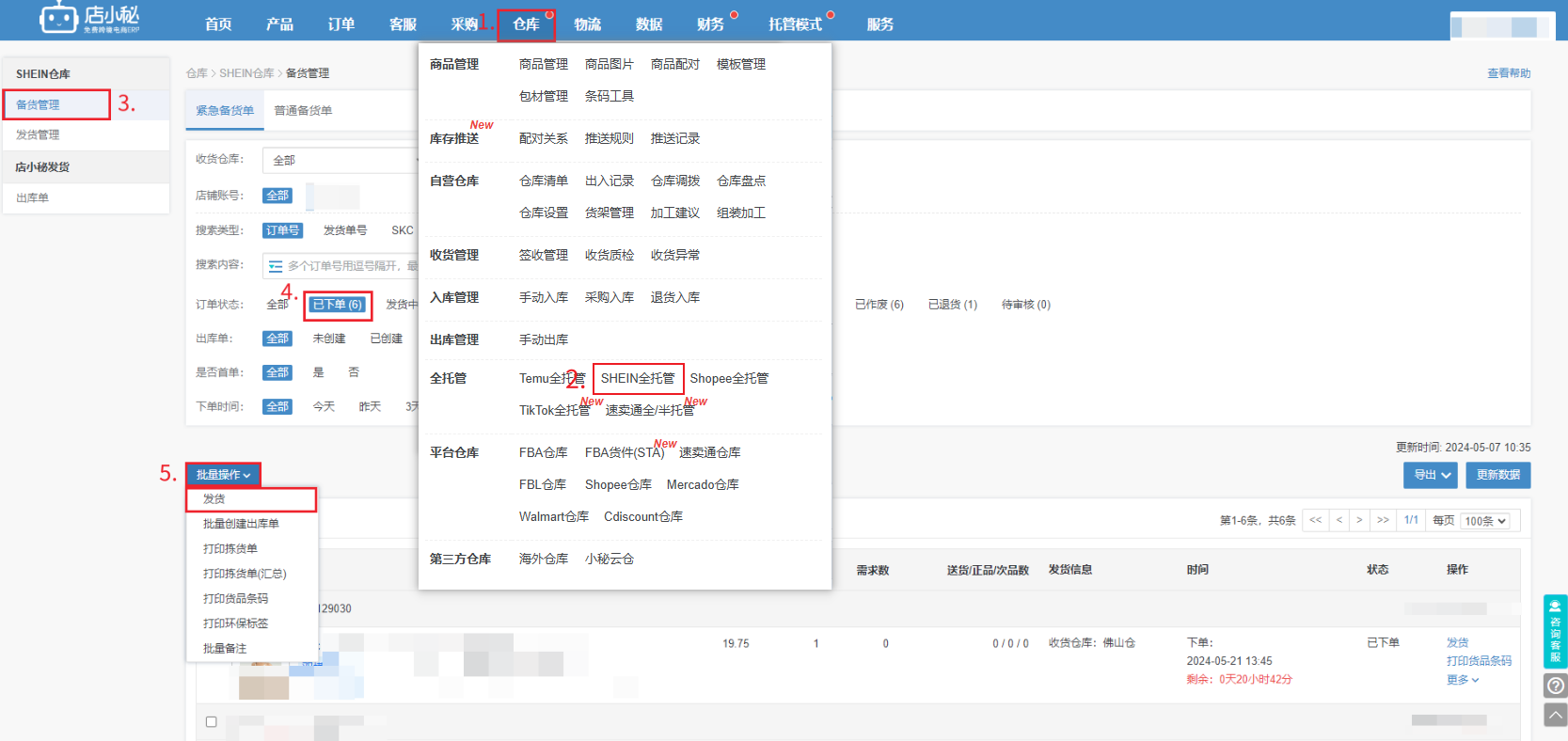1568x741 pixels.
Task: Filter order time by 今天
Action: click(324, 406)
